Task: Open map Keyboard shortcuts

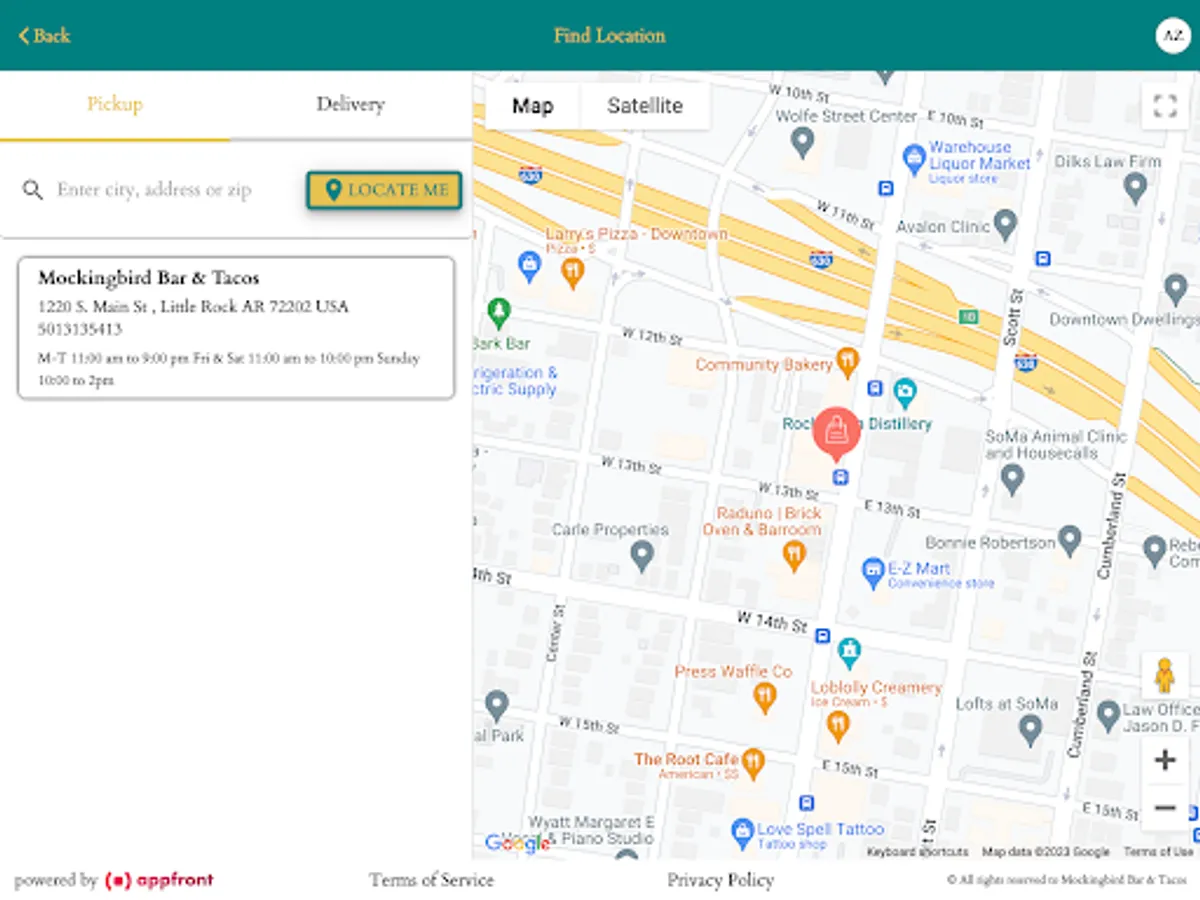Action: 917,852
